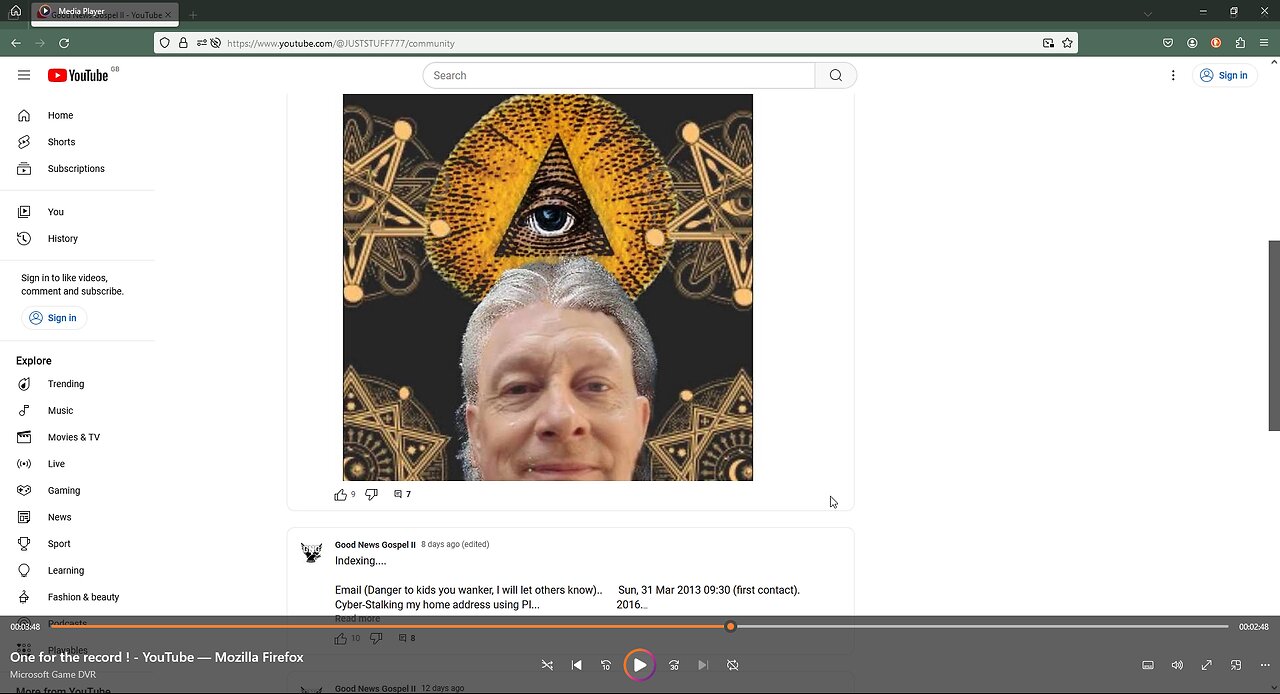Open the YouTube hamburger guide menu

point(24,75)
